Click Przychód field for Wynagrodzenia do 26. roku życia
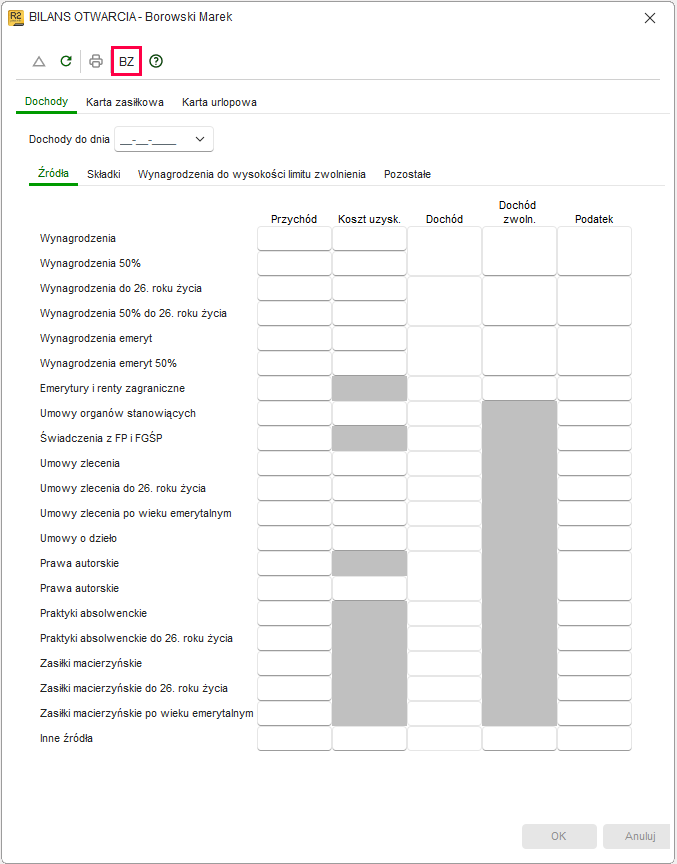 pos(294,288)
